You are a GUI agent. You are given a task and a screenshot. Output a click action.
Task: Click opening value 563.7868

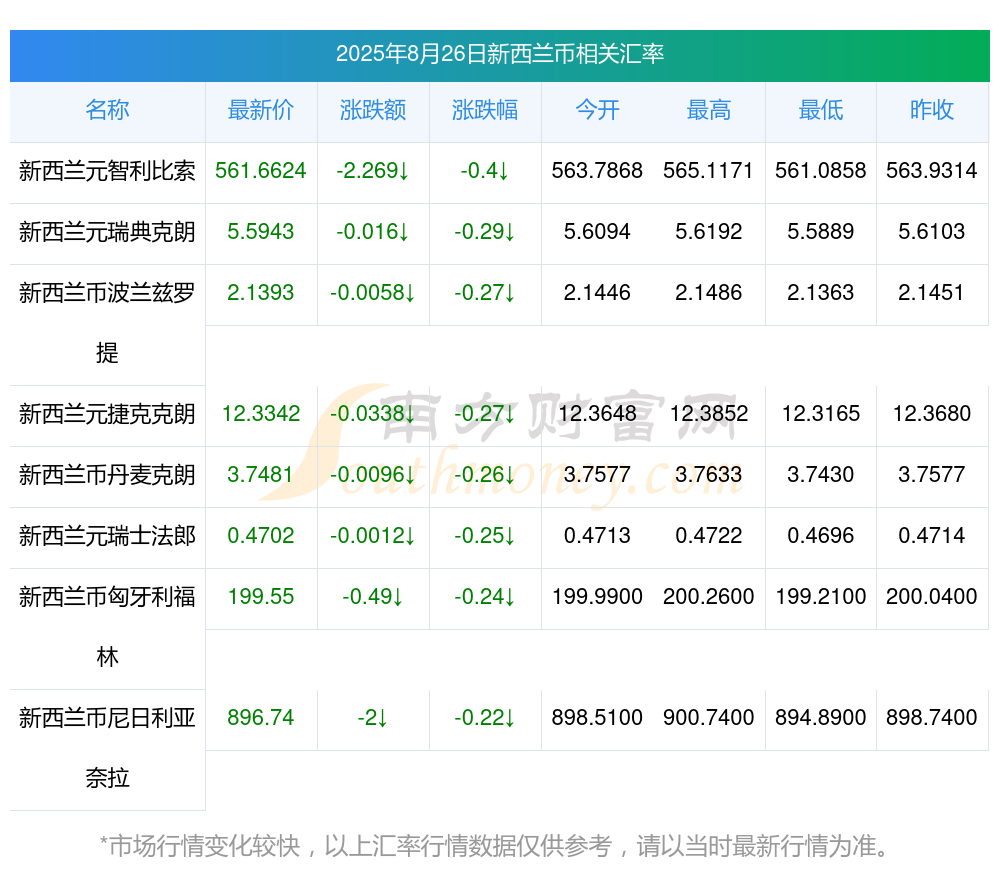click(x=597, y=171)
